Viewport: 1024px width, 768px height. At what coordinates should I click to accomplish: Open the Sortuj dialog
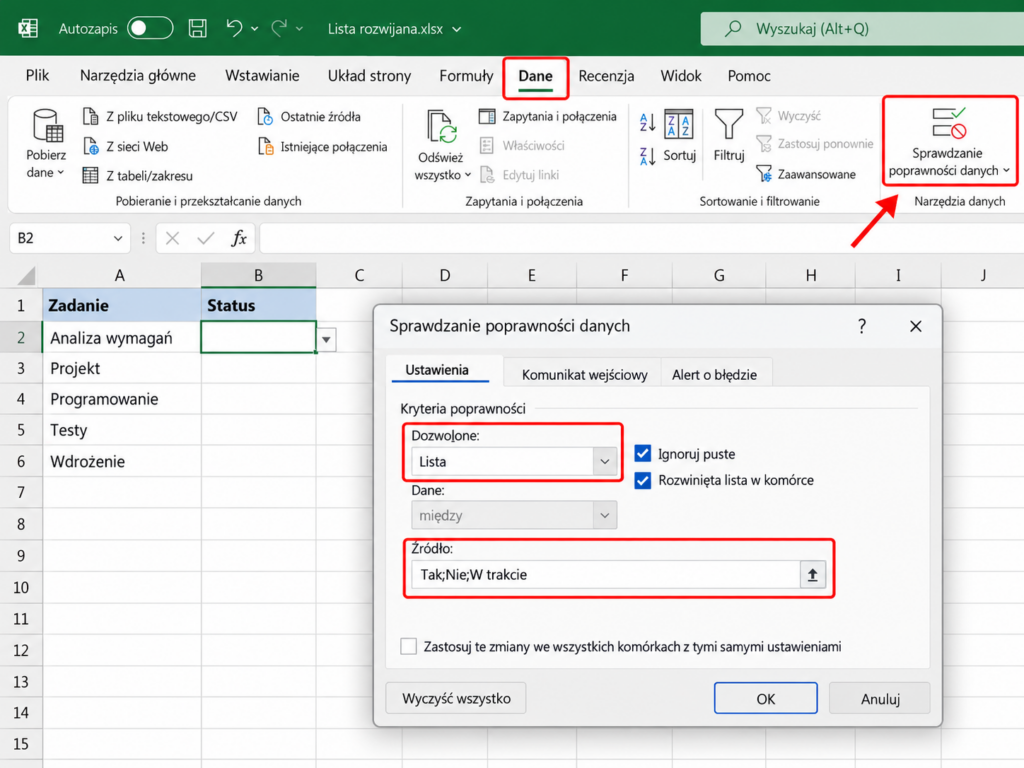pos(679,135)
